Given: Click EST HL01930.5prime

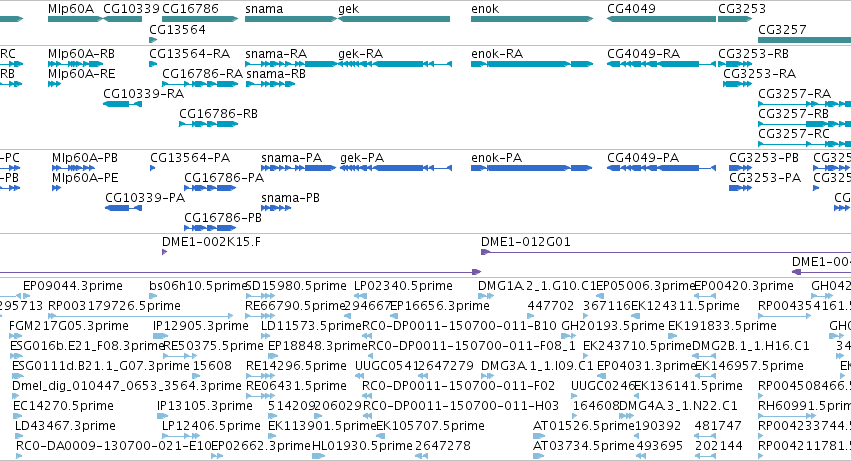Looking at the screenshot, I should pos(363,447).
